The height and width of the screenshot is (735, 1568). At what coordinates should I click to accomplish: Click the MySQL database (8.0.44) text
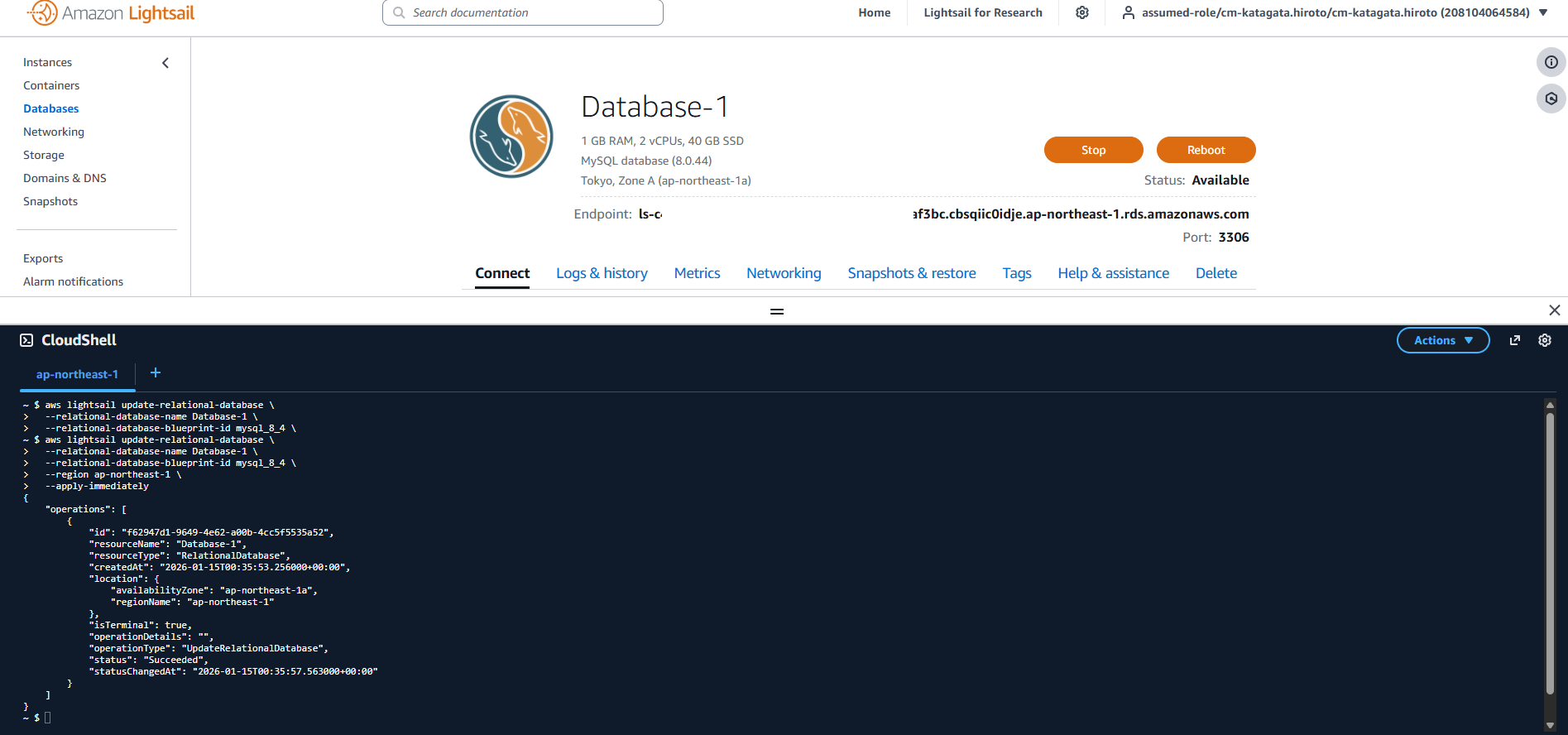click(x=646, y=161)
